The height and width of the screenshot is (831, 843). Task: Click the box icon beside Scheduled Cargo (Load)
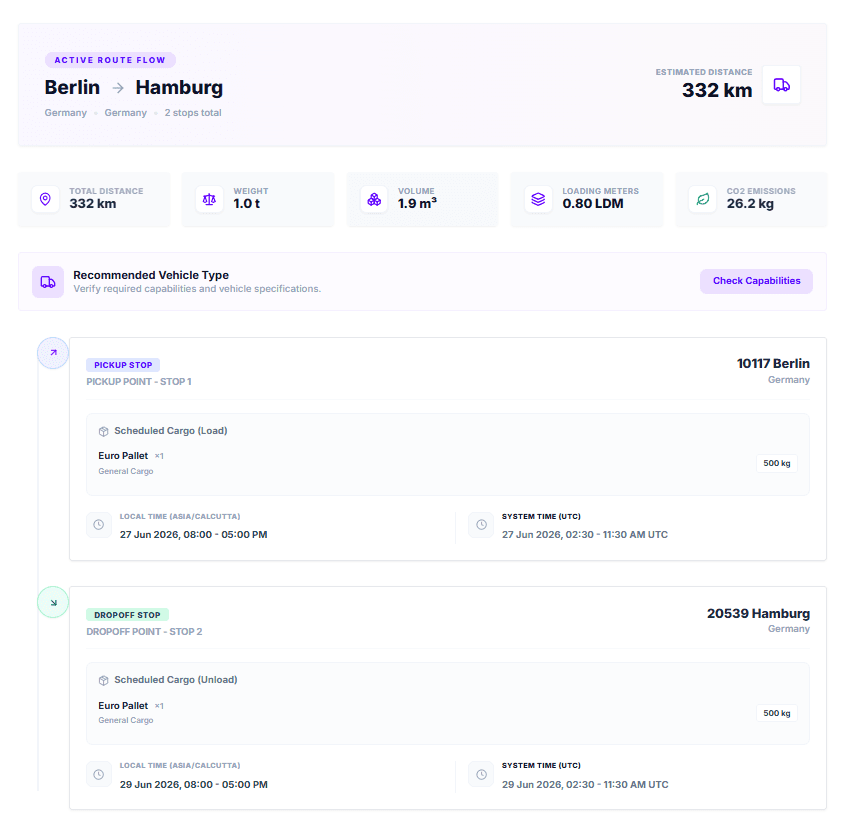[x=104, y=431]
